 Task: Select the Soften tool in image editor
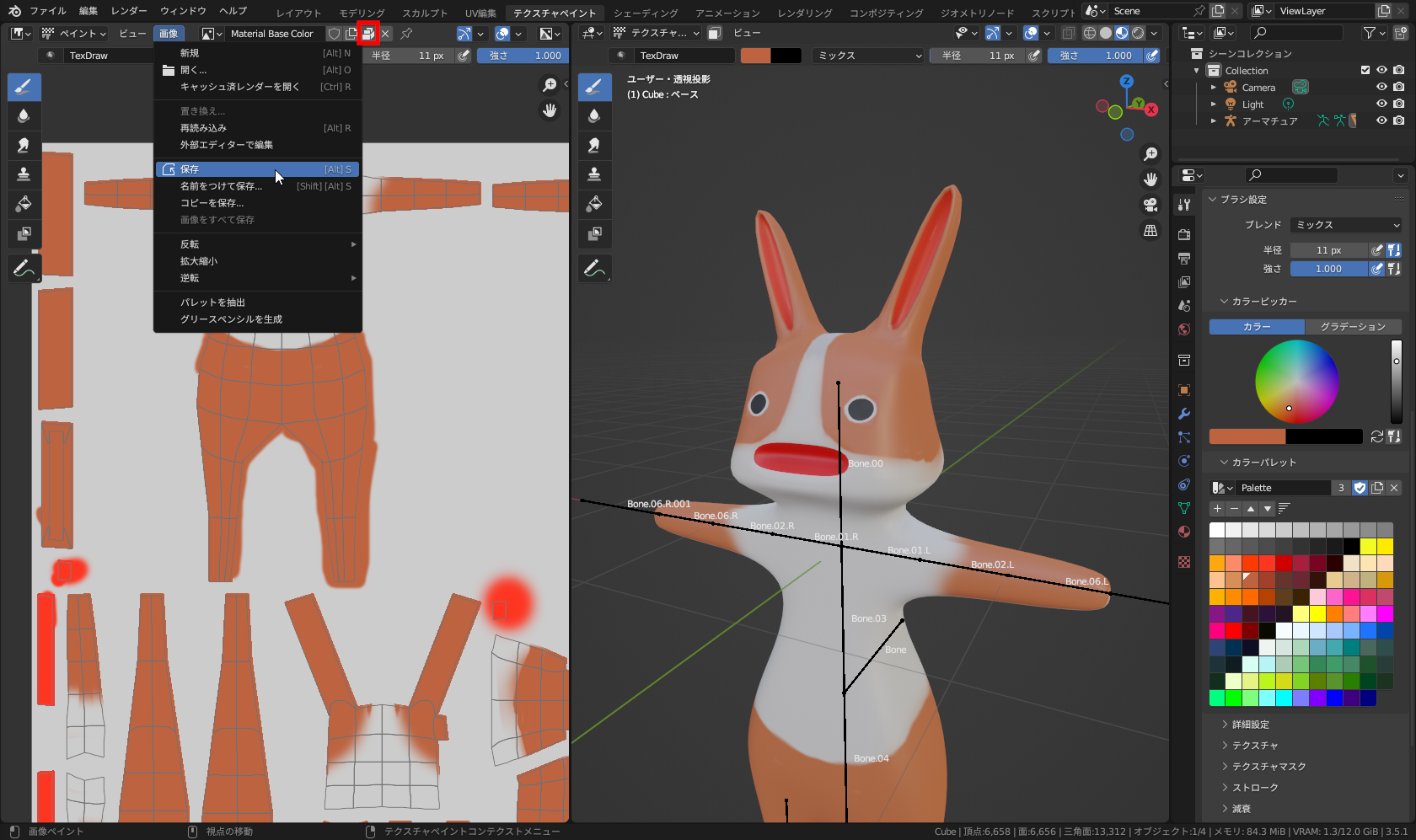24,116
